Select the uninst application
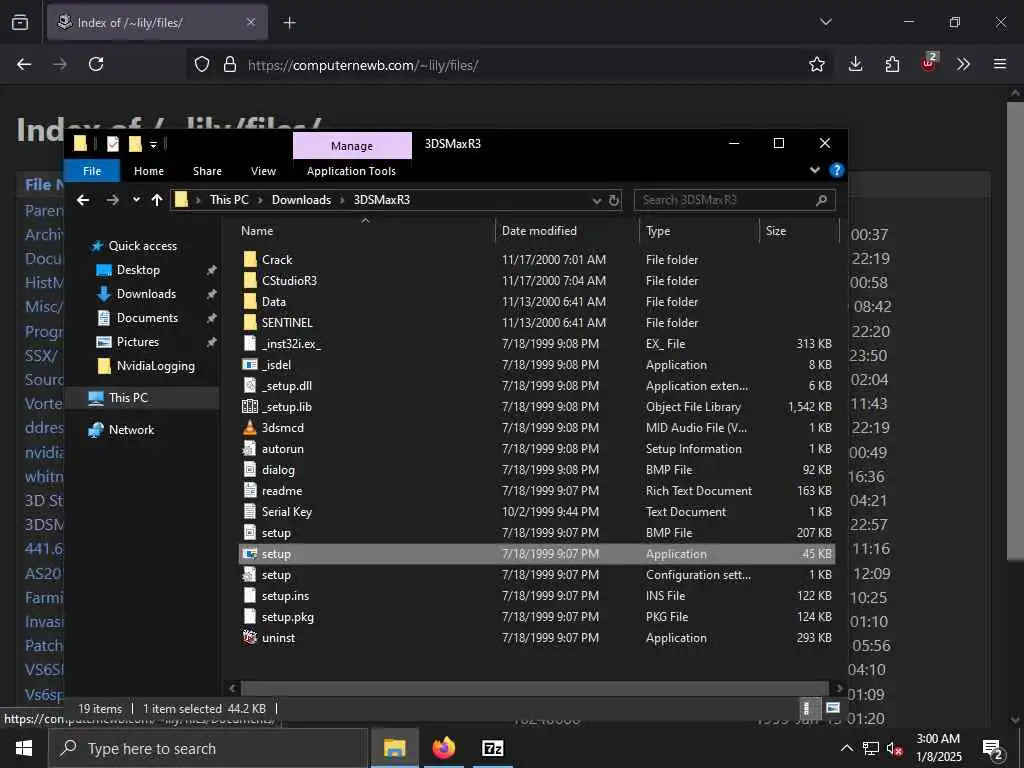Viewport: 1024px width, 768px height. point(278,638)
